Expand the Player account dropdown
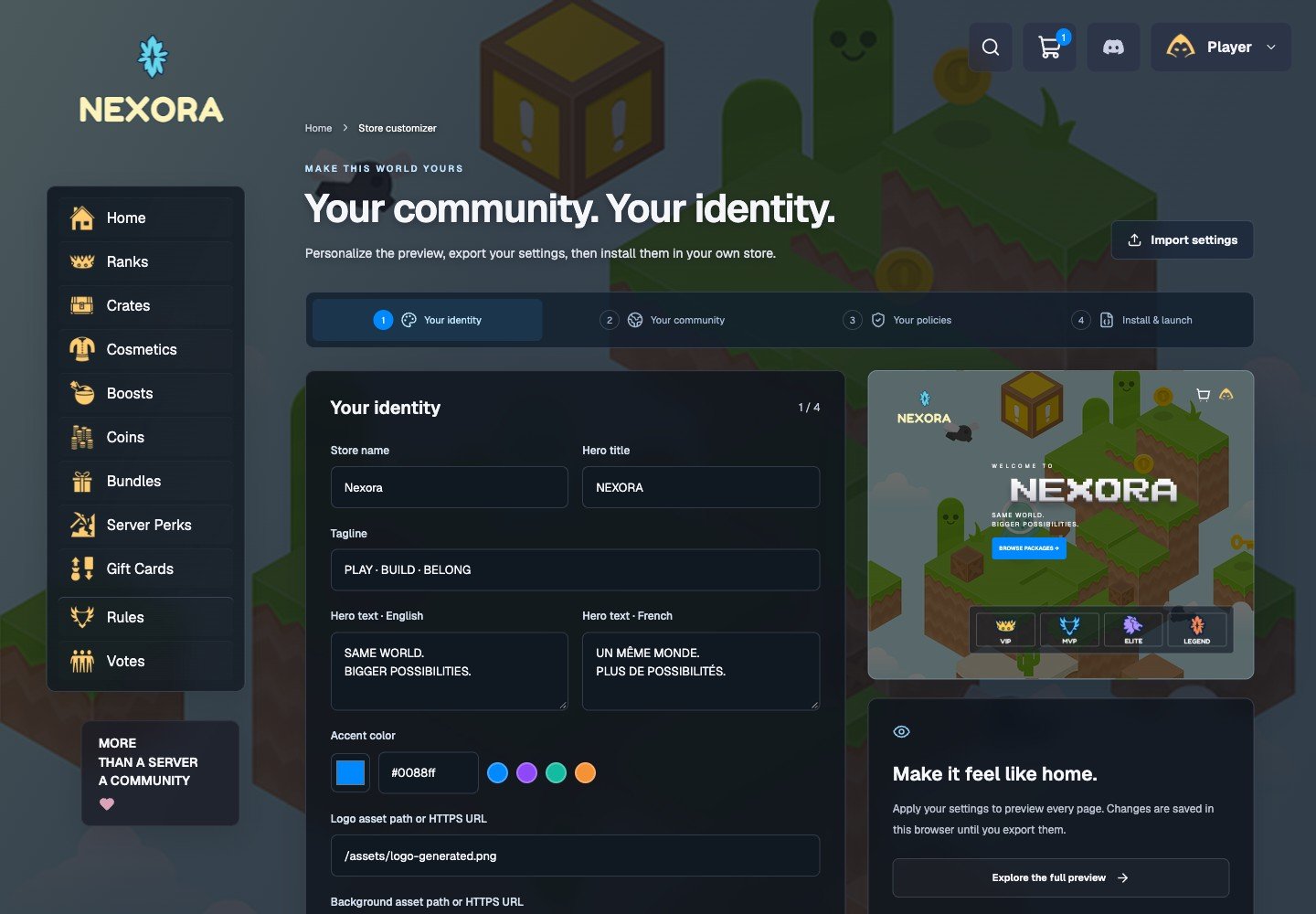 1221,48
